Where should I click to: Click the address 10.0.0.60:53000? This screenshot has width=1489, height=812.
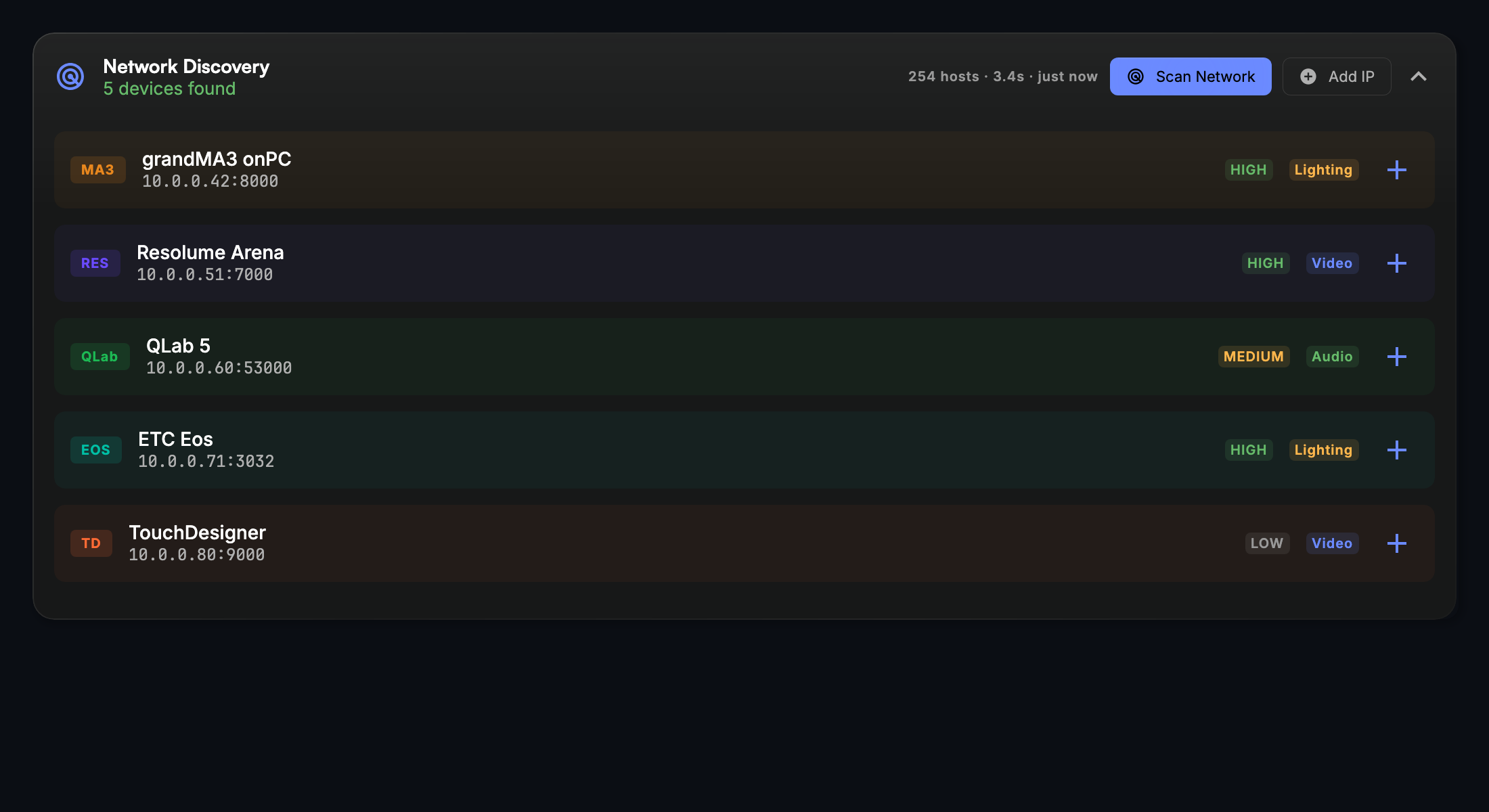pos(219,368)
